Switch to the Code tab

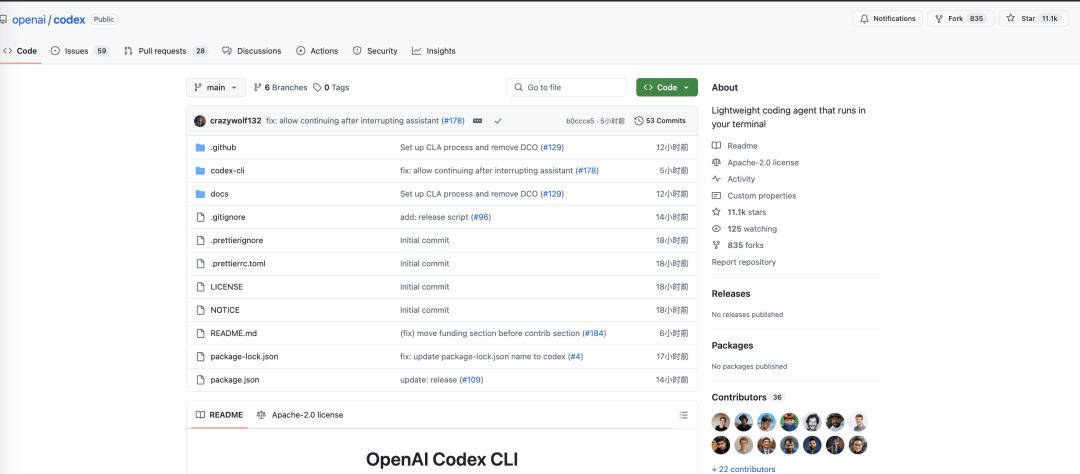click(21, 51)
